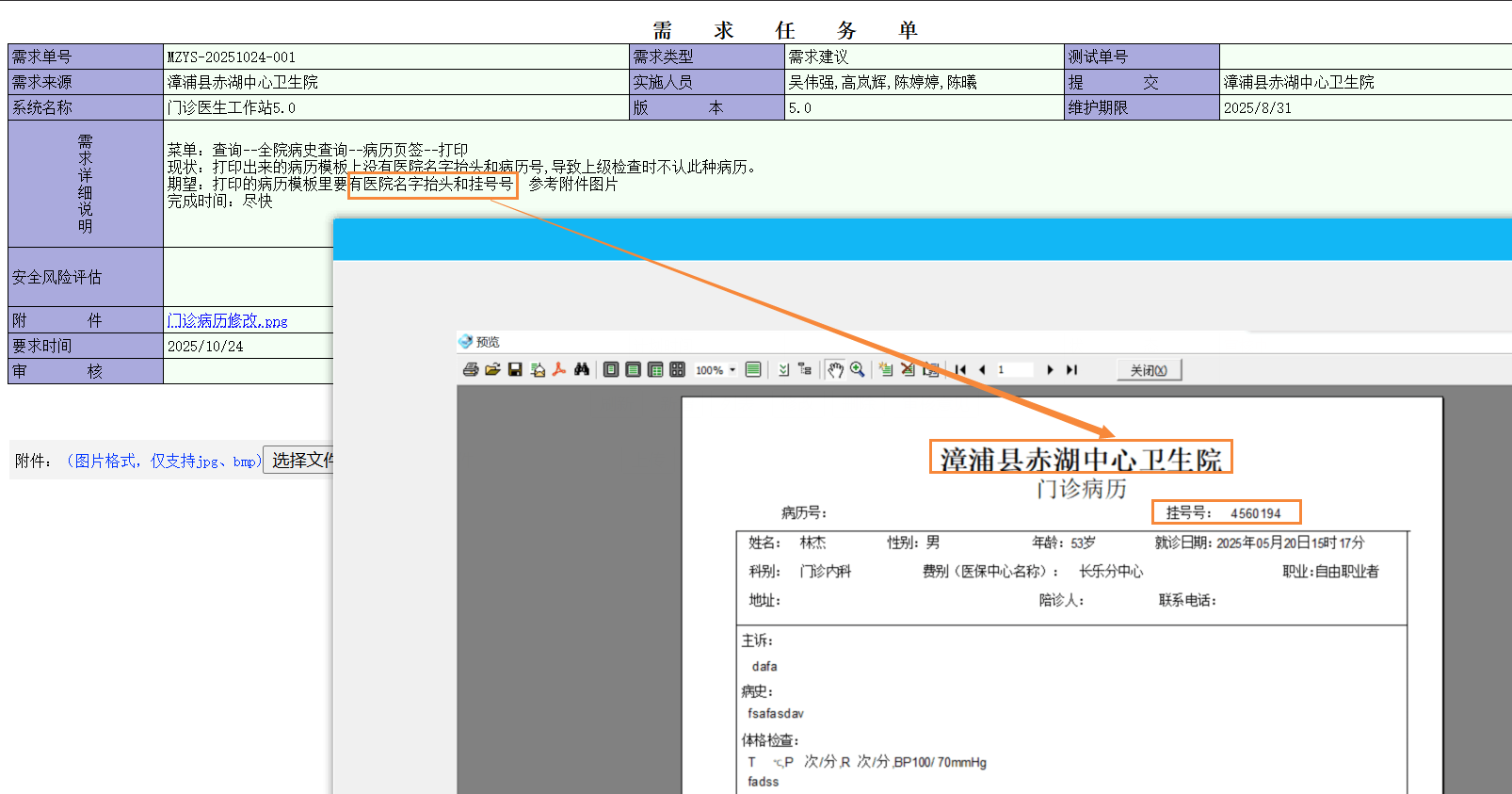Click the chief complaint text dafa

pos(764,667)
